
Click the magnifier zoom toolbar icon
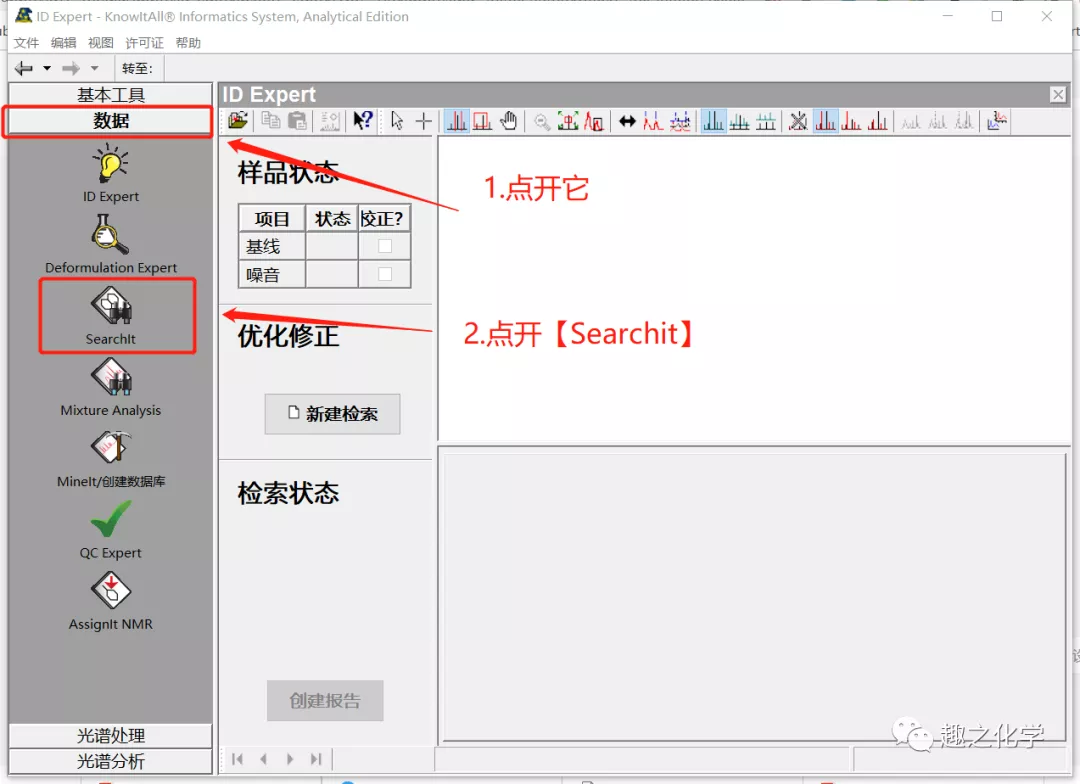[542, 122]
